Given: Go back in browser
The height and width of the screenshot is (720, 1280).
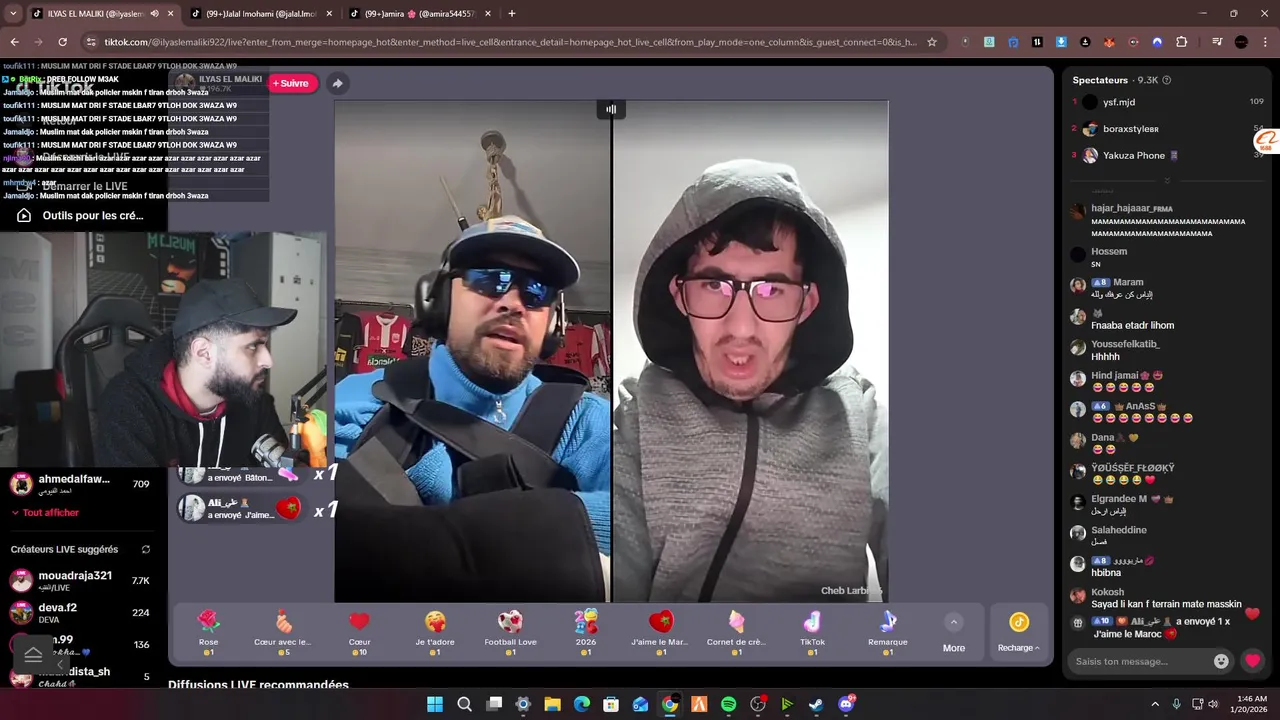Looking at the screenshot, I should (14, 42).
